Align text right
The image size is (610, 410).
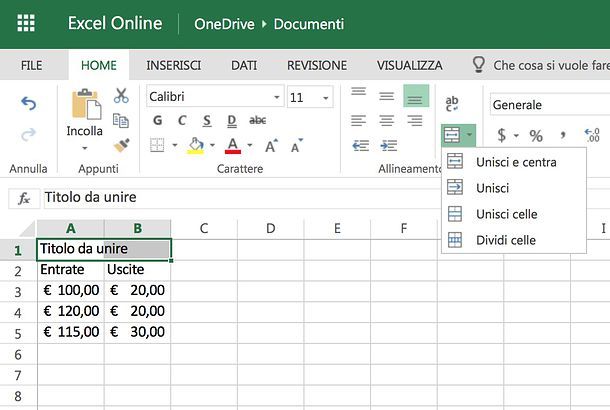(x=415, y=121)
